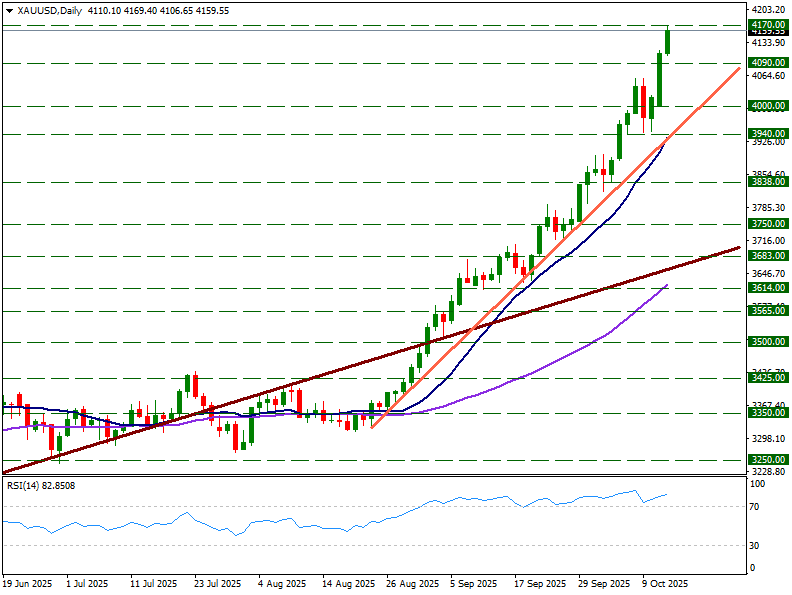Click the 19 Jun 2025 date label
The image size is (792, 595).
coord(27,582)
